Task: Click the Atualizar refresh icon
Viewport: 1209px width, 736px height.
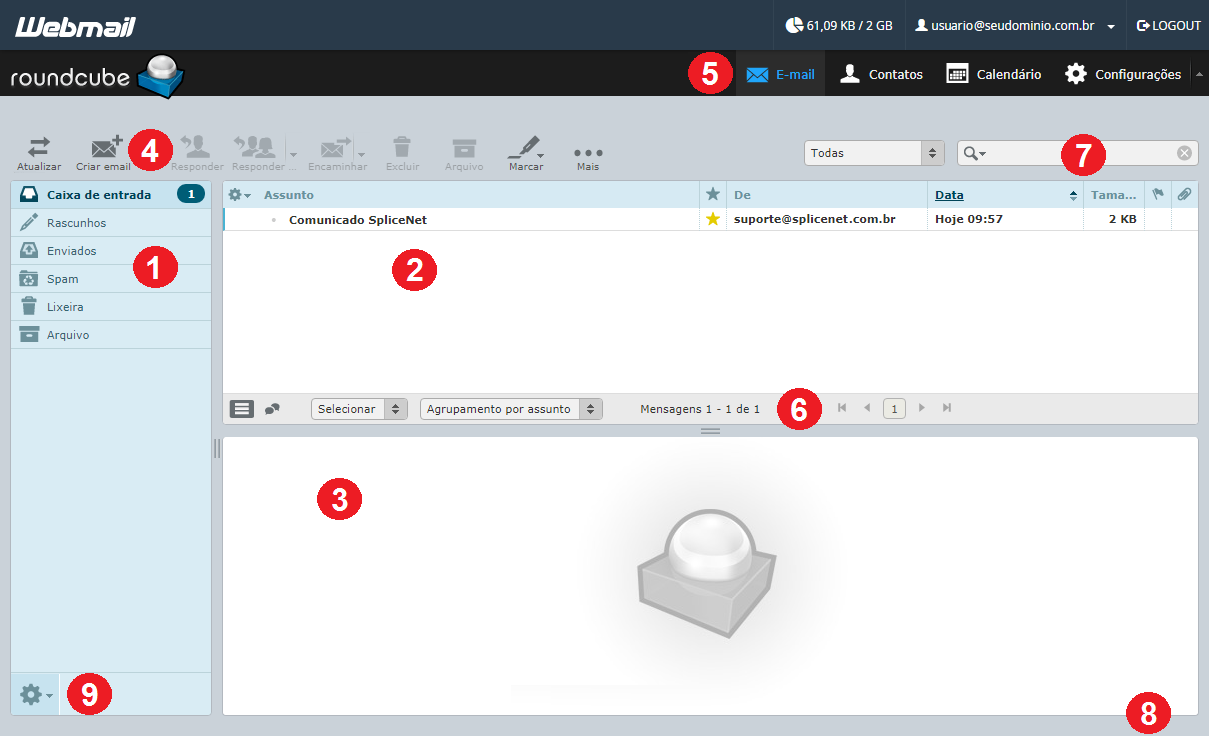Action: click(x=38, y=148)
